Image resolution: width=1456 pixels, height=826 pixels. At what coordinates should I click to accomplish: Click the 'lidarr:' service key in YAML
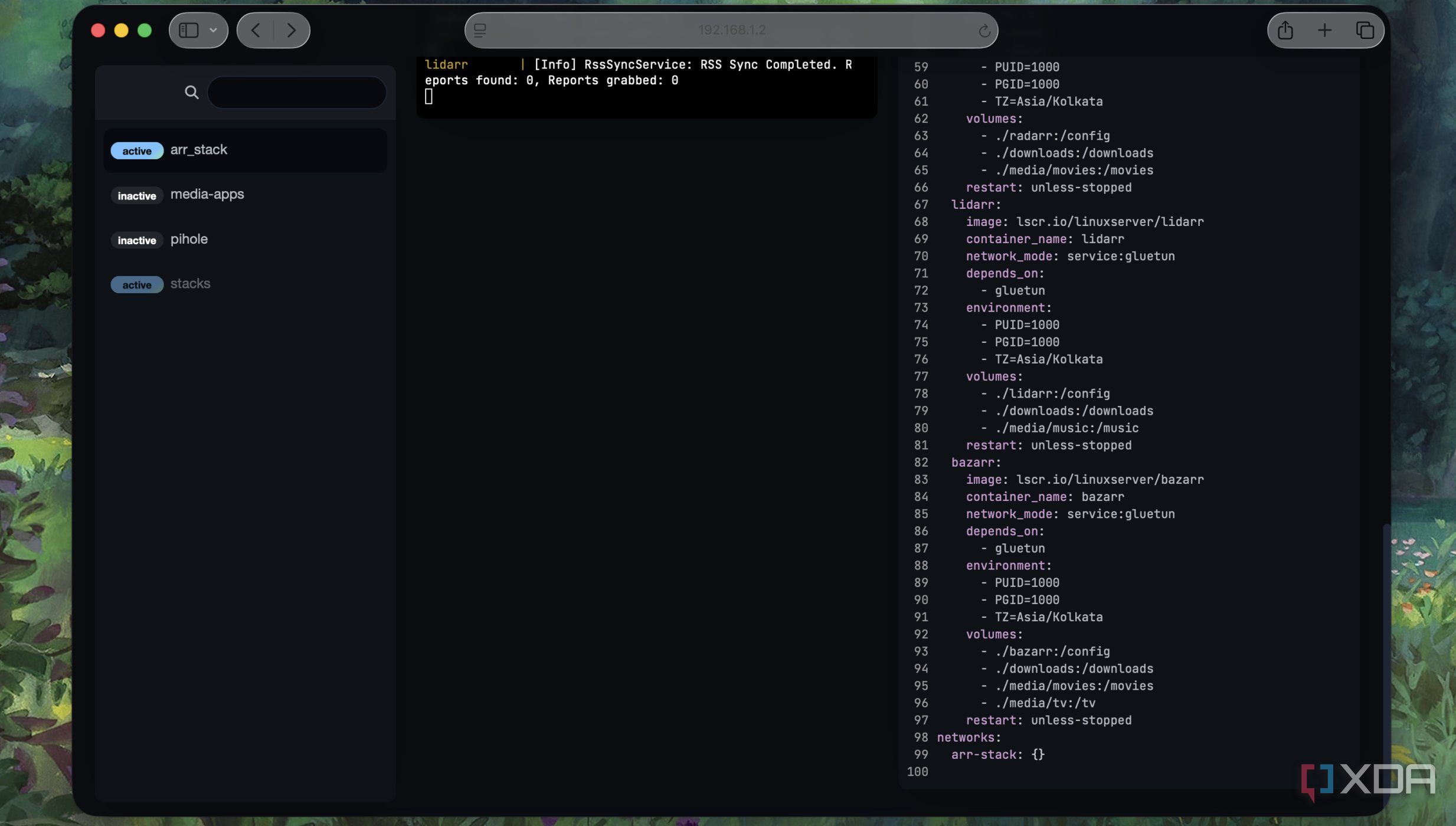976,205
